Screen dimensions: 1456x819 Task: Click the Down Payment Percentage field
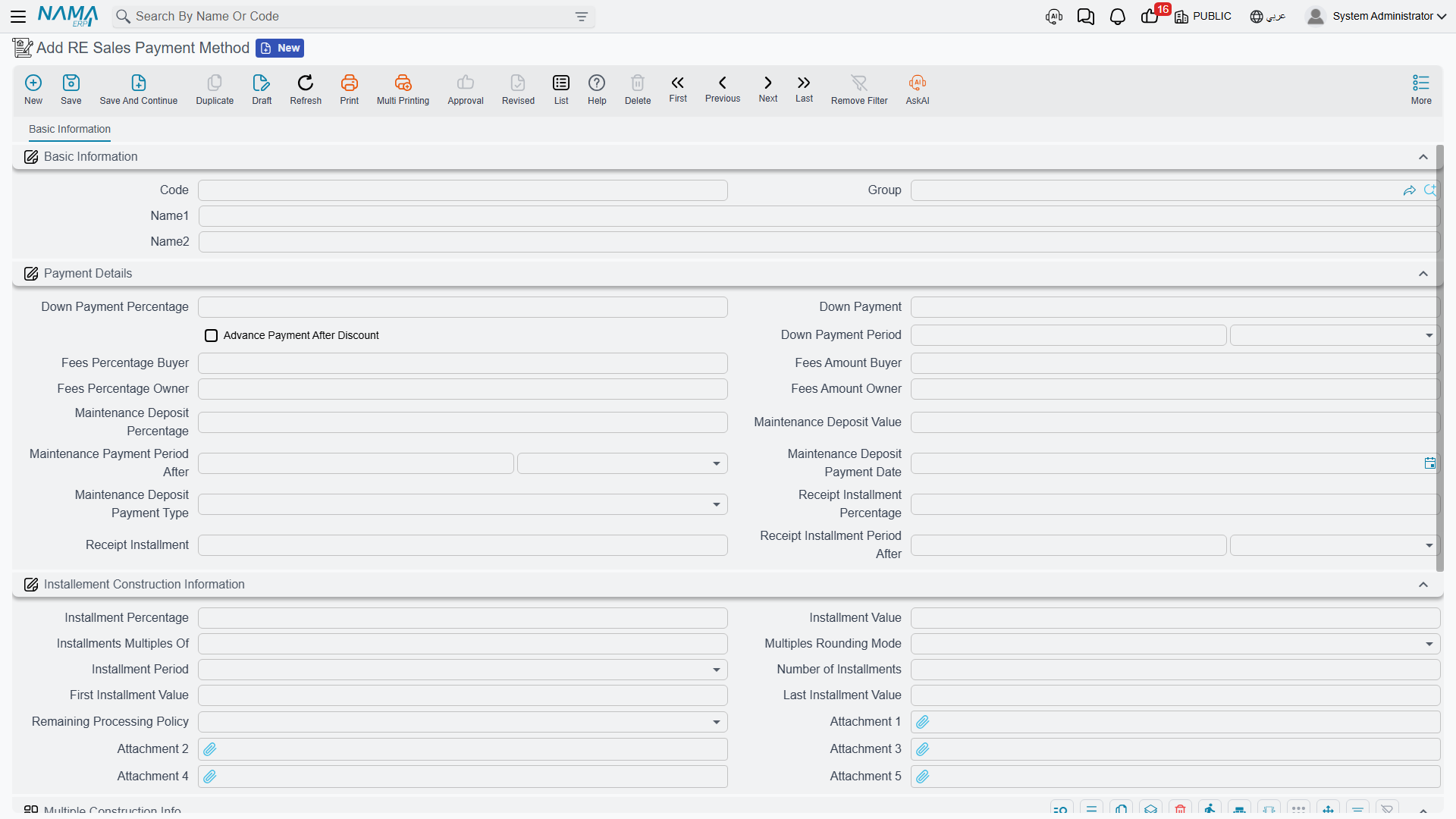tap(463, 307)
